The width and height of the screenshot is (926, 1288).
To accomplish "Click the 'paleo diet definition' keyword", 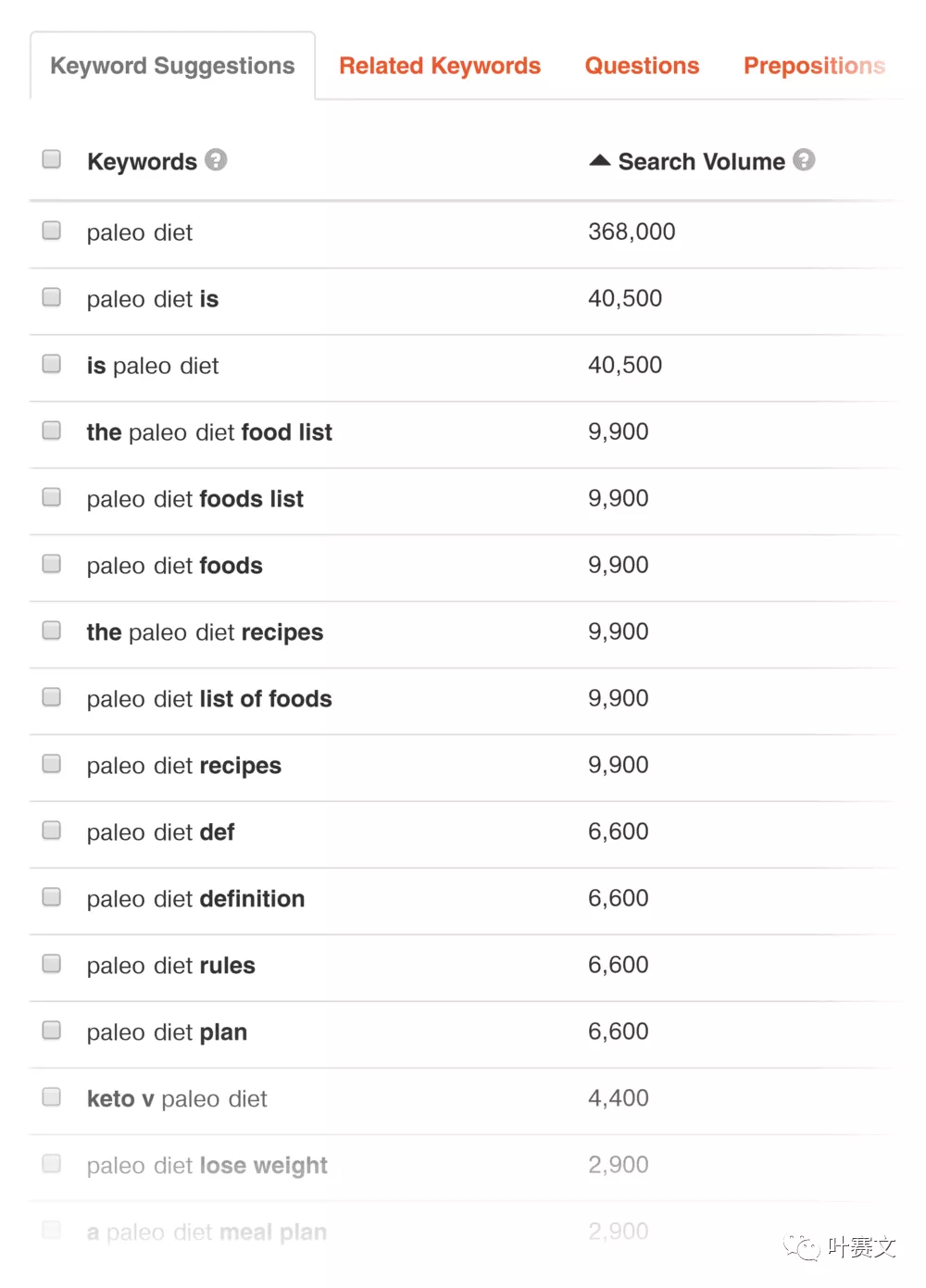I will point(195,899).
